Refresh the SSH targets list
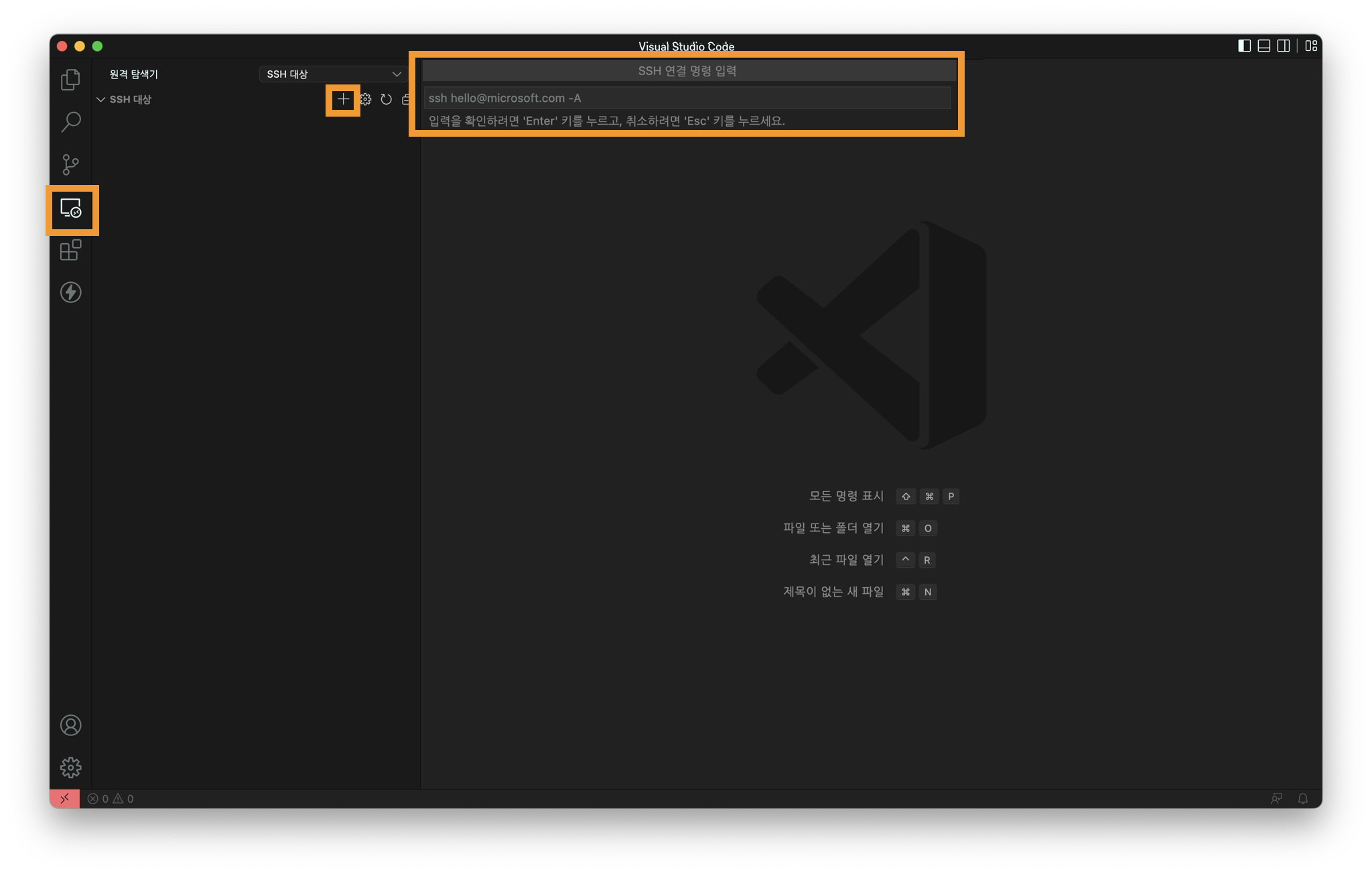 (x=386, y=99)
